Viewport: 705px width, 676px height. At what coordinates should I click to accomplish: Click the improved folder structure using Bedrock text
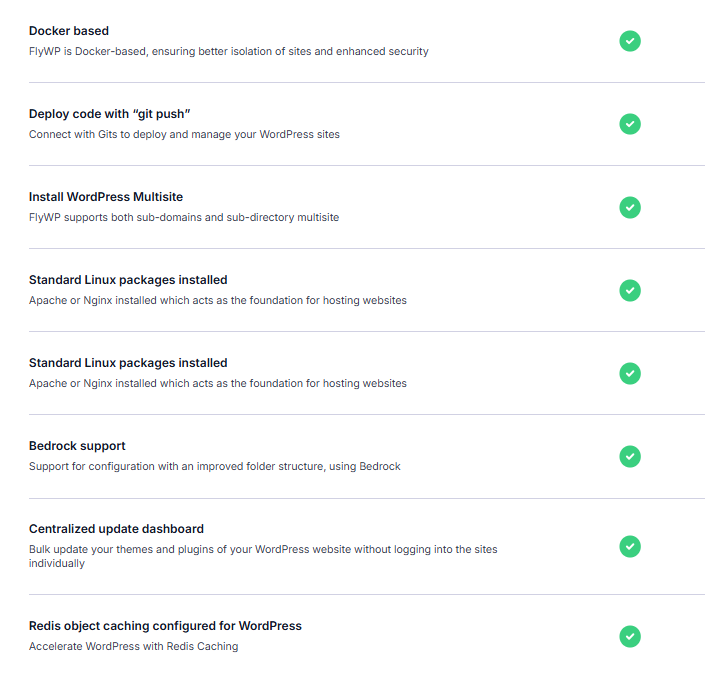tap(214, 467)
